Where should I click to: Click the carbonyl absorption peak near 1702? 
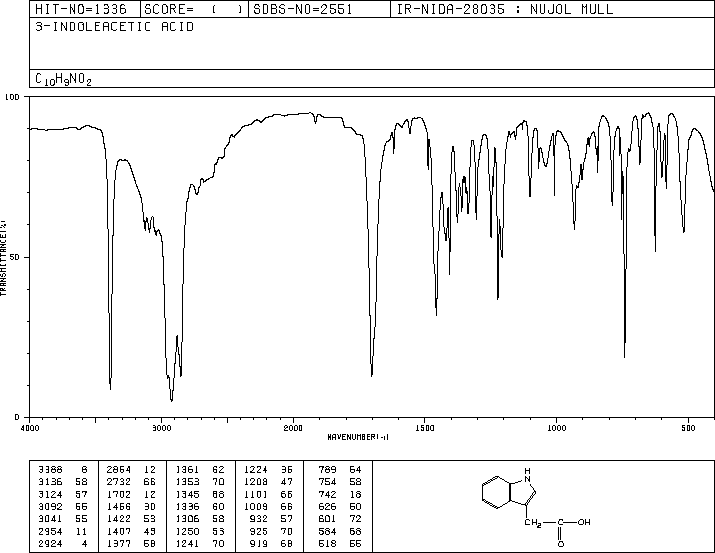click(x=372, y=374)
